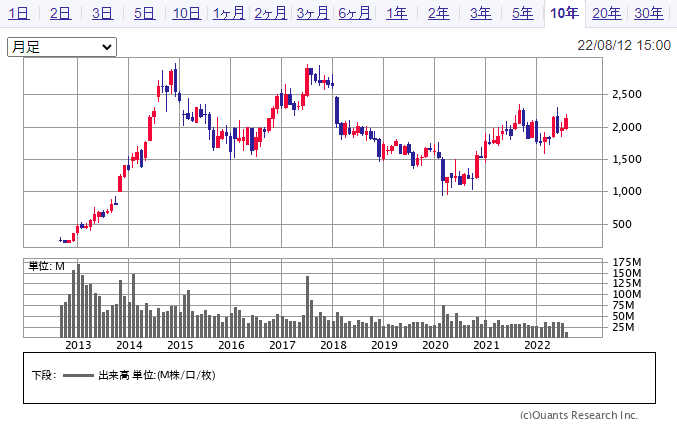Select the 1日 period tab

click(19, 13)
